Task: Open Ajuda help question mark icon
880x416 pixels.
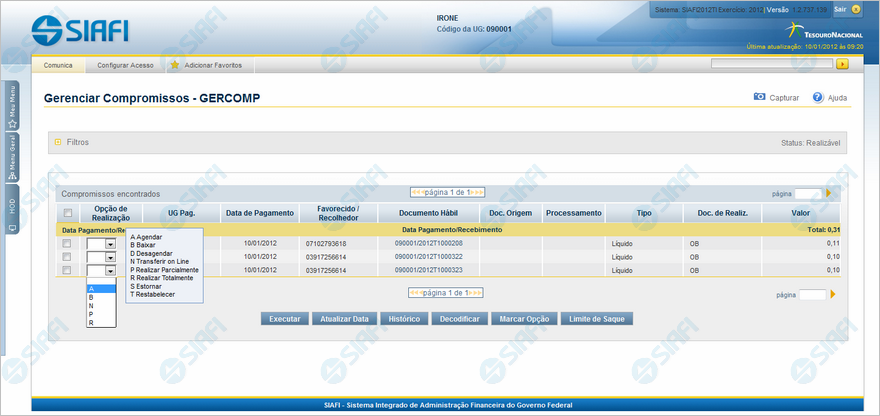Action: (817, 98)
